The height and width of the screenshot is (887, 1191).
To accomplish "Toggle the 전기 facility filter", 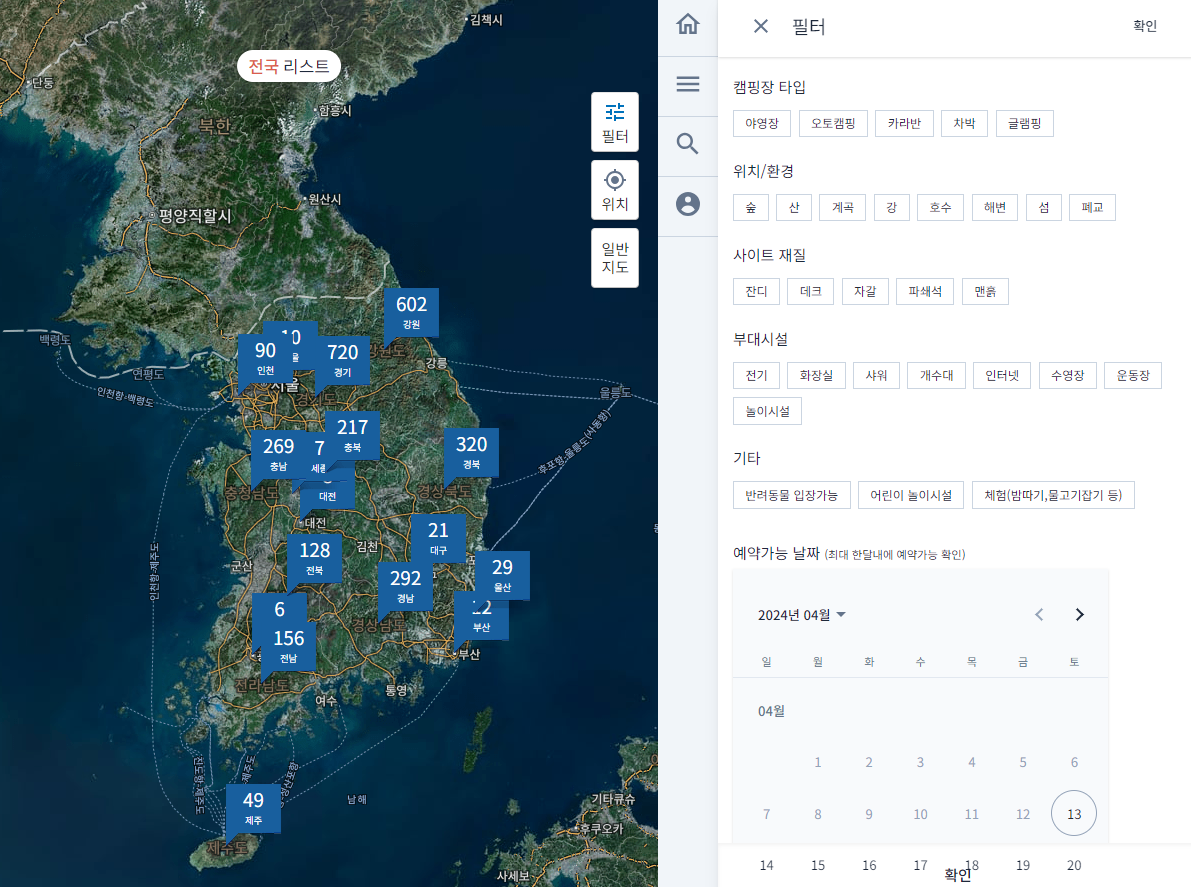I will 757,375.
